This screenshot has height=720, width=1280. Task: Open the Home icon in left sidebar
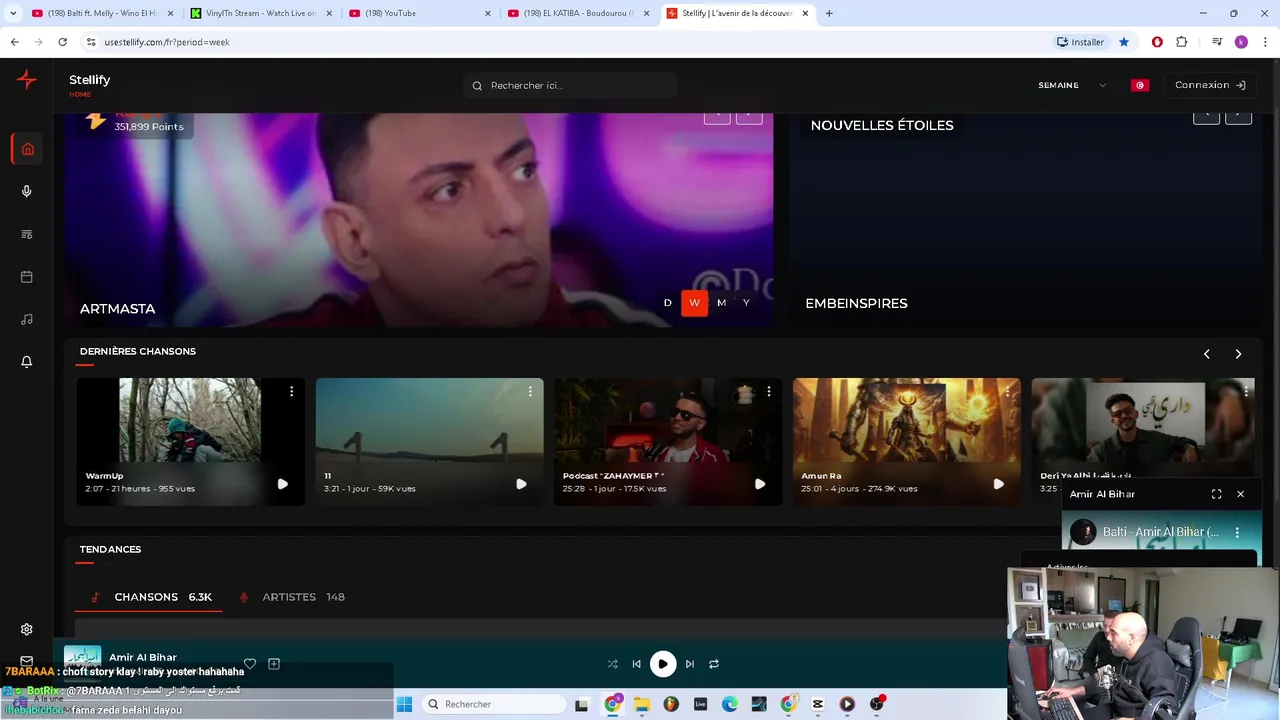27,149
